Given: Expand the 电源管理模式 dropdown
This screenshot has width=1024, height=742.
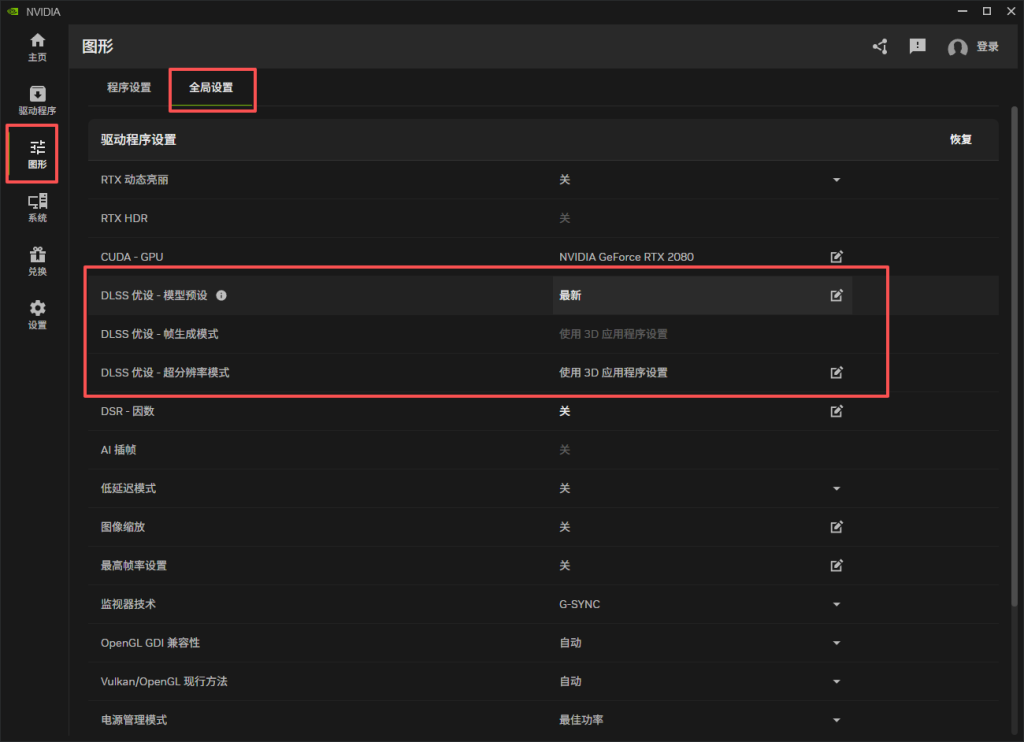Looking at the screenshot, I should click(x=837, y=720).
